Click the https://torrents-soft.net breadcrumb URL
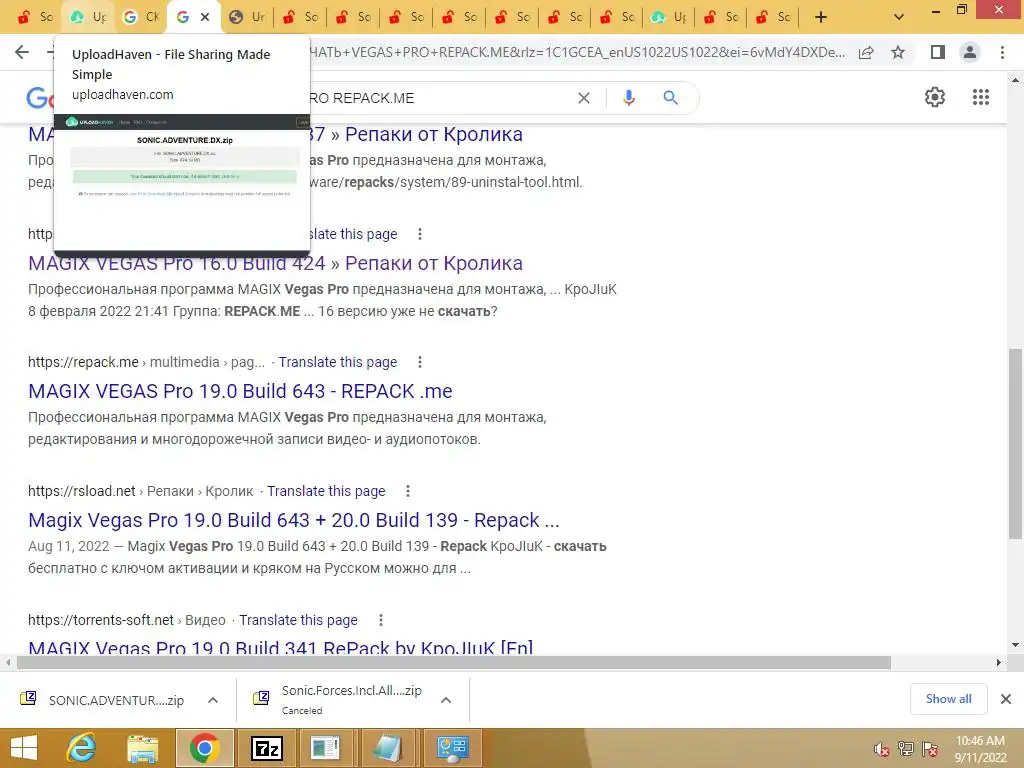This screenshot has height=768, width=1024. (x=101, y=620)
